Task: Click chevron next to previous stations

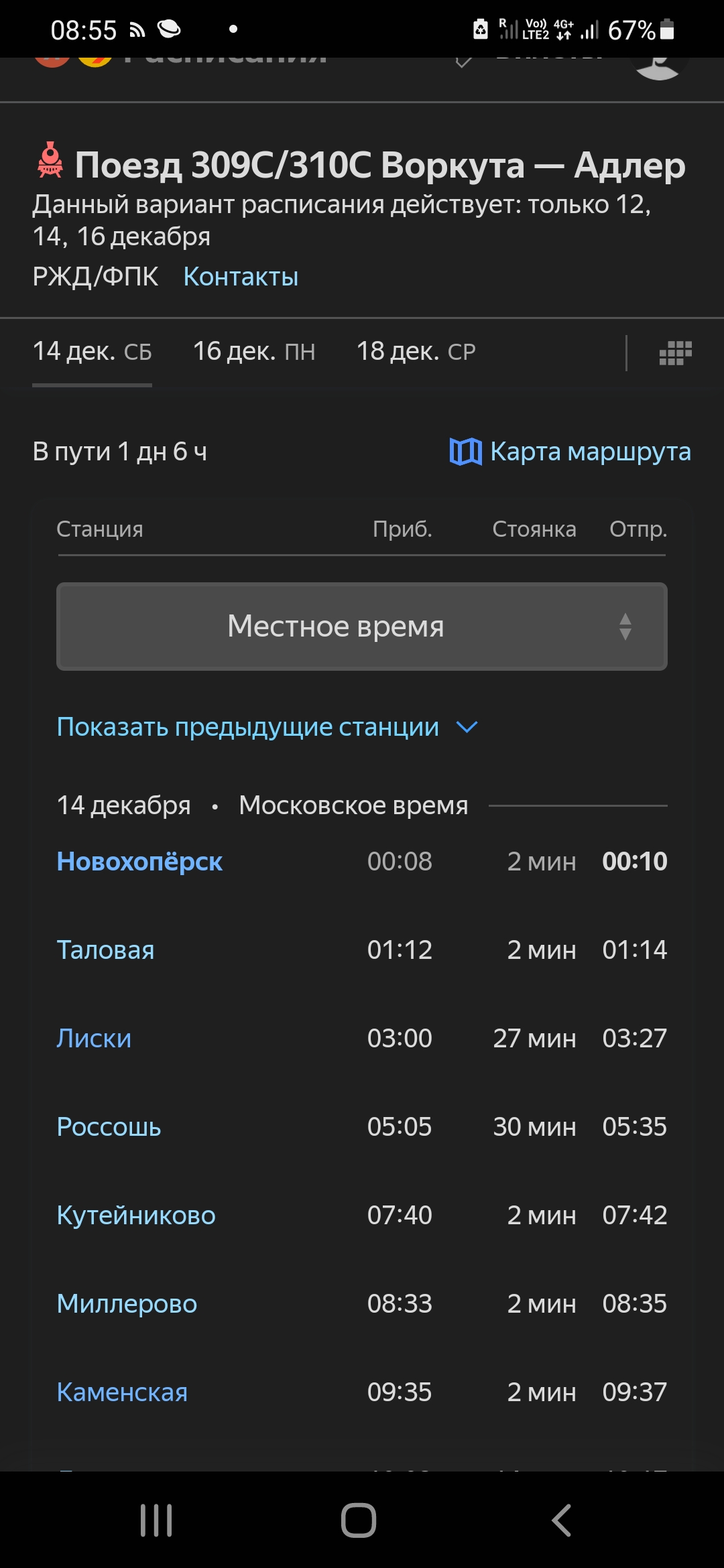Action: click(467, 727)
